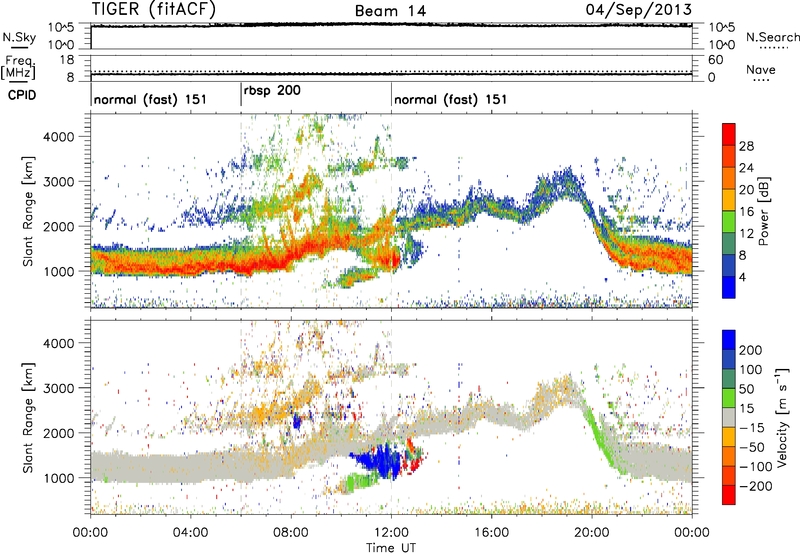Pick the top bright blue Velocity colorbar segment

click(729, 340)
